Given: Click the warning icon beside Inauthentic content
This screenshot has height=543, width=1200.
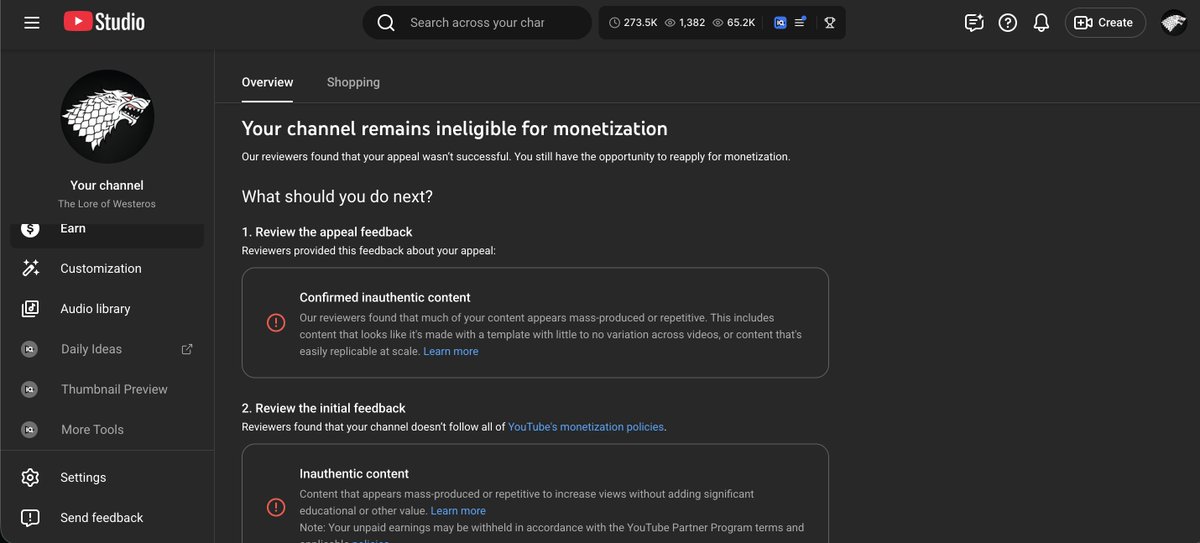Looking at the screenshot, I should 276,507.
